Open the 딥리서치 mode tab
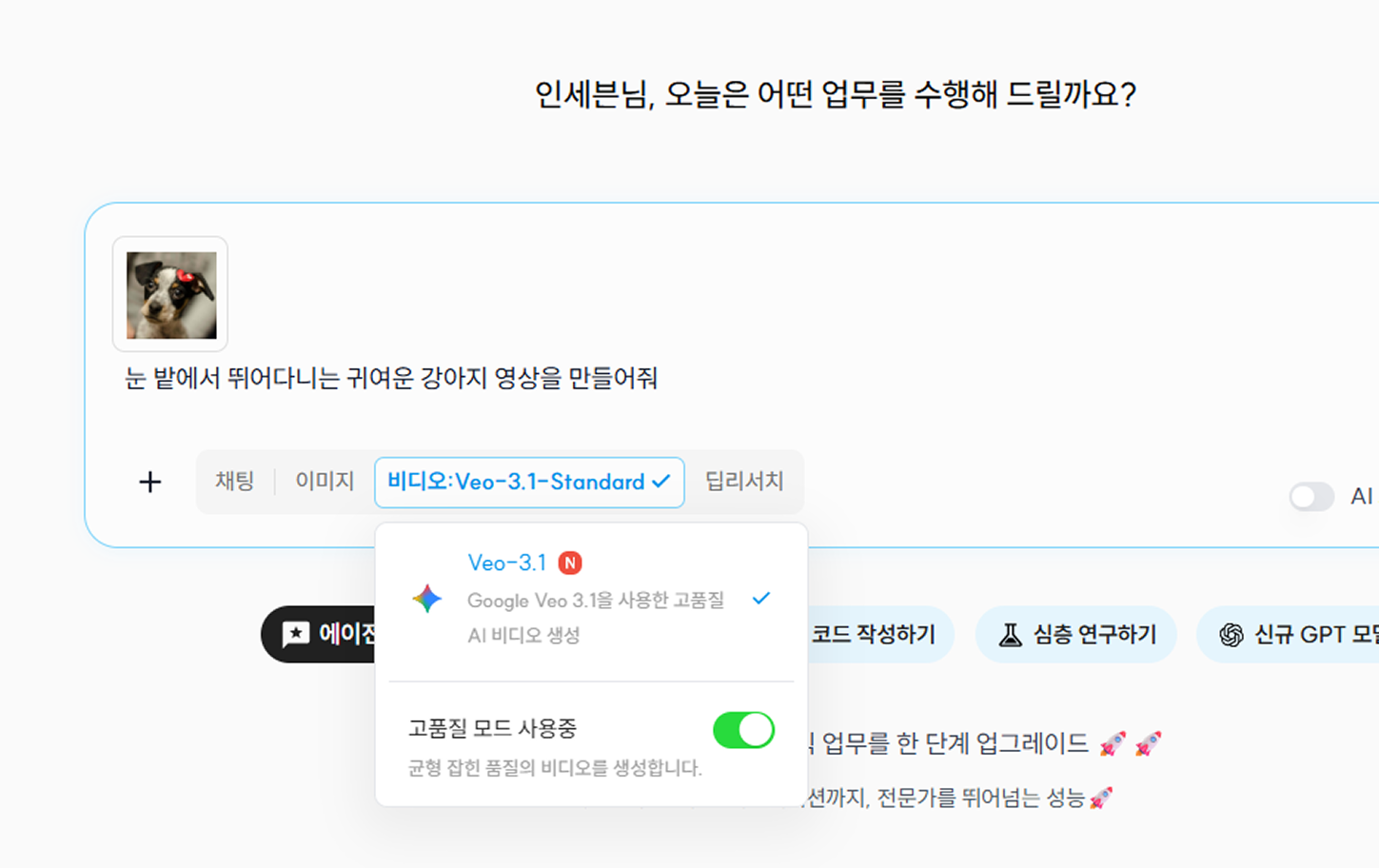Image resolution: width=1379 pixels, height=868 pixels. tap(743, 482)
